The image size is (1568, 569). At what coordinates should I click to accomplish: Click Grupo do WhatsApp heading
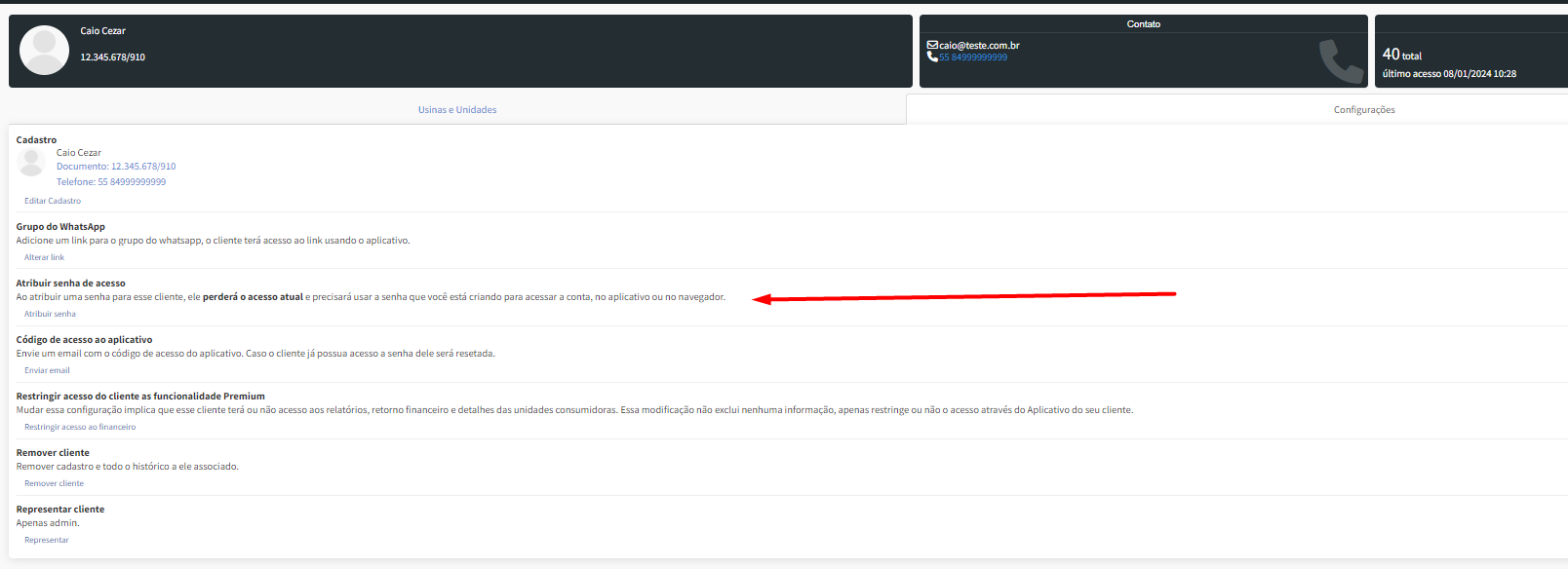(60, 227)
